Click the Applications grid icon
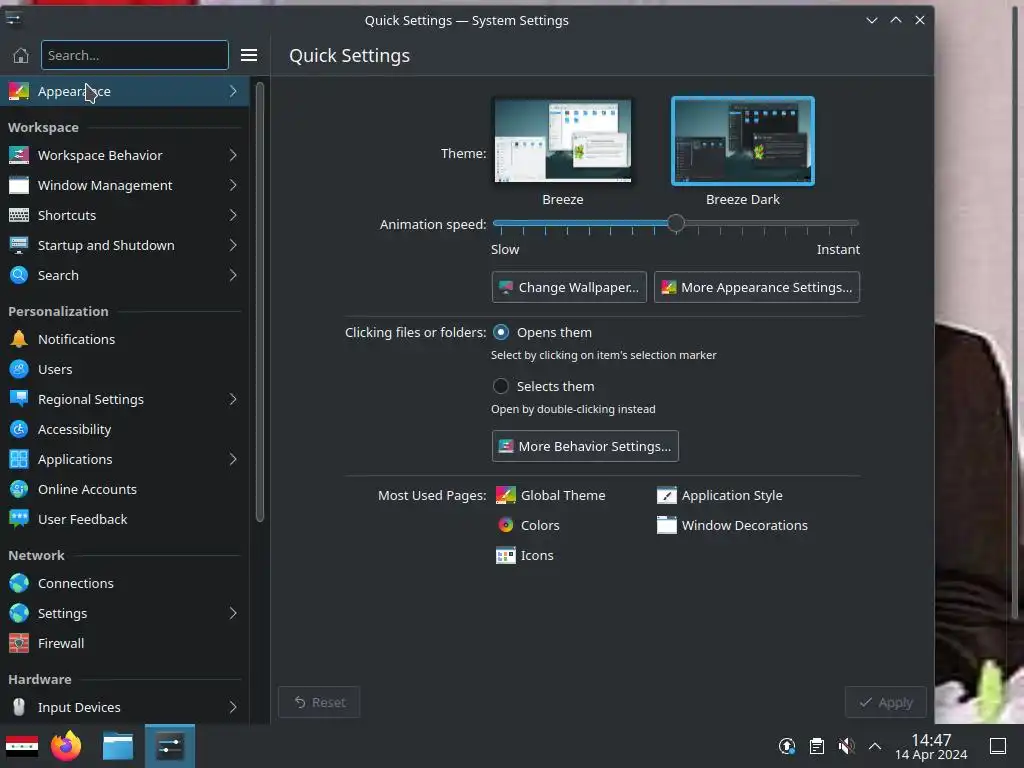1024x768 pixels. point(19,460)
